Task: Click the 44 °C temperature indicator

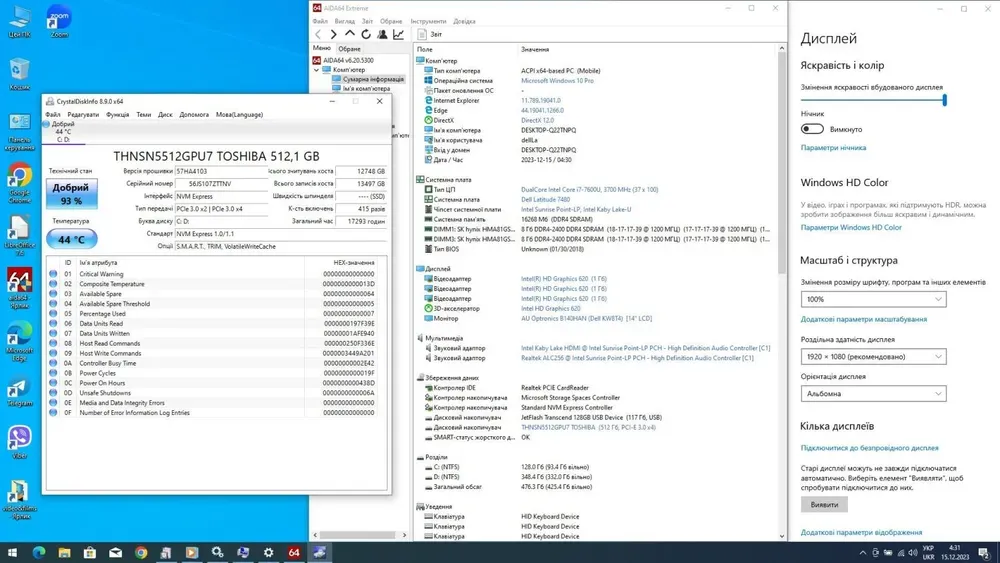Action: [x=70, y=239]
